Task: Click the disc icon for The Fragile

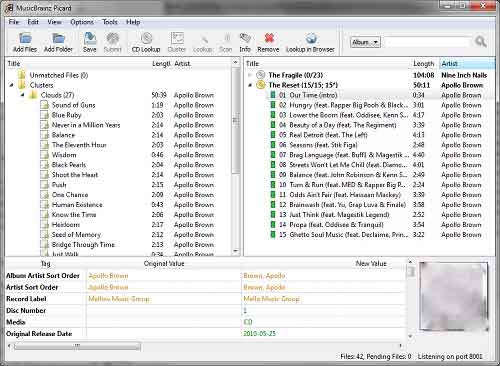Action: coord(261,75)
